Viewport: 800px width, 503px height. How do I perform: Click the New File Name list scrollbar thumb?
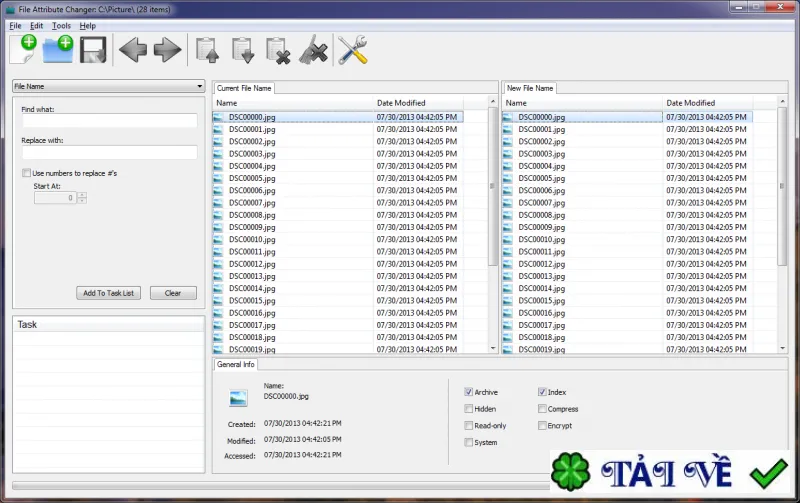pyautogui.click(x=782, y=186)
